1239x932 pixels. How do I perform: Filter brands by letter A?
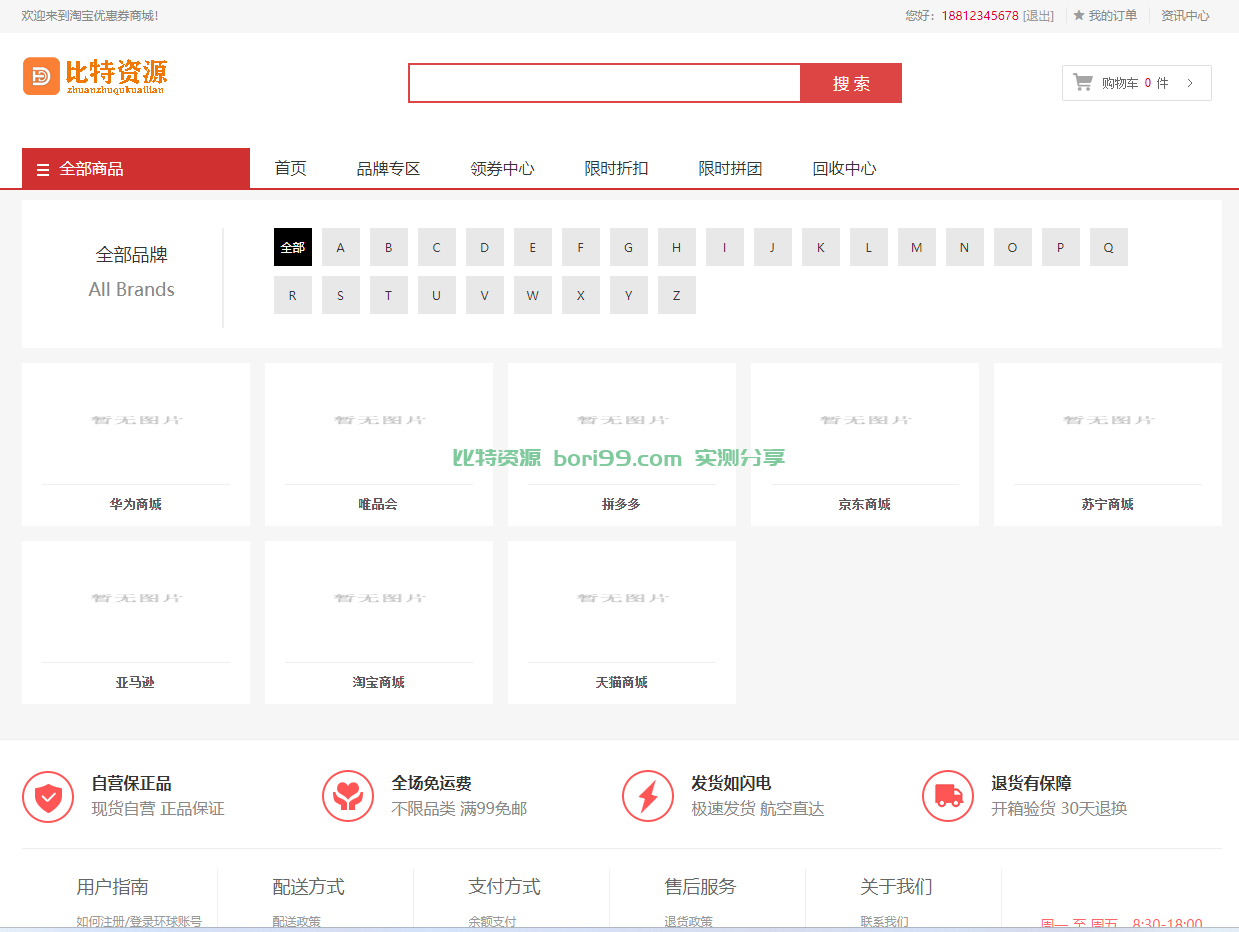(x=341, y=247)
